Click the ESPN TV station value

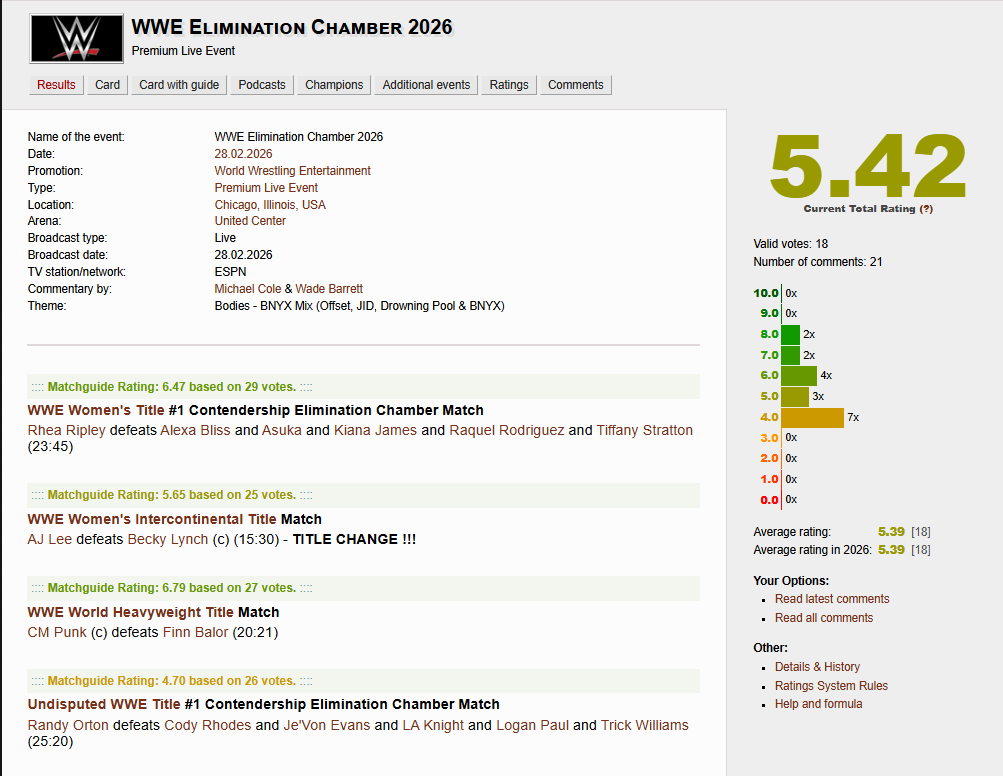point(230,272)
